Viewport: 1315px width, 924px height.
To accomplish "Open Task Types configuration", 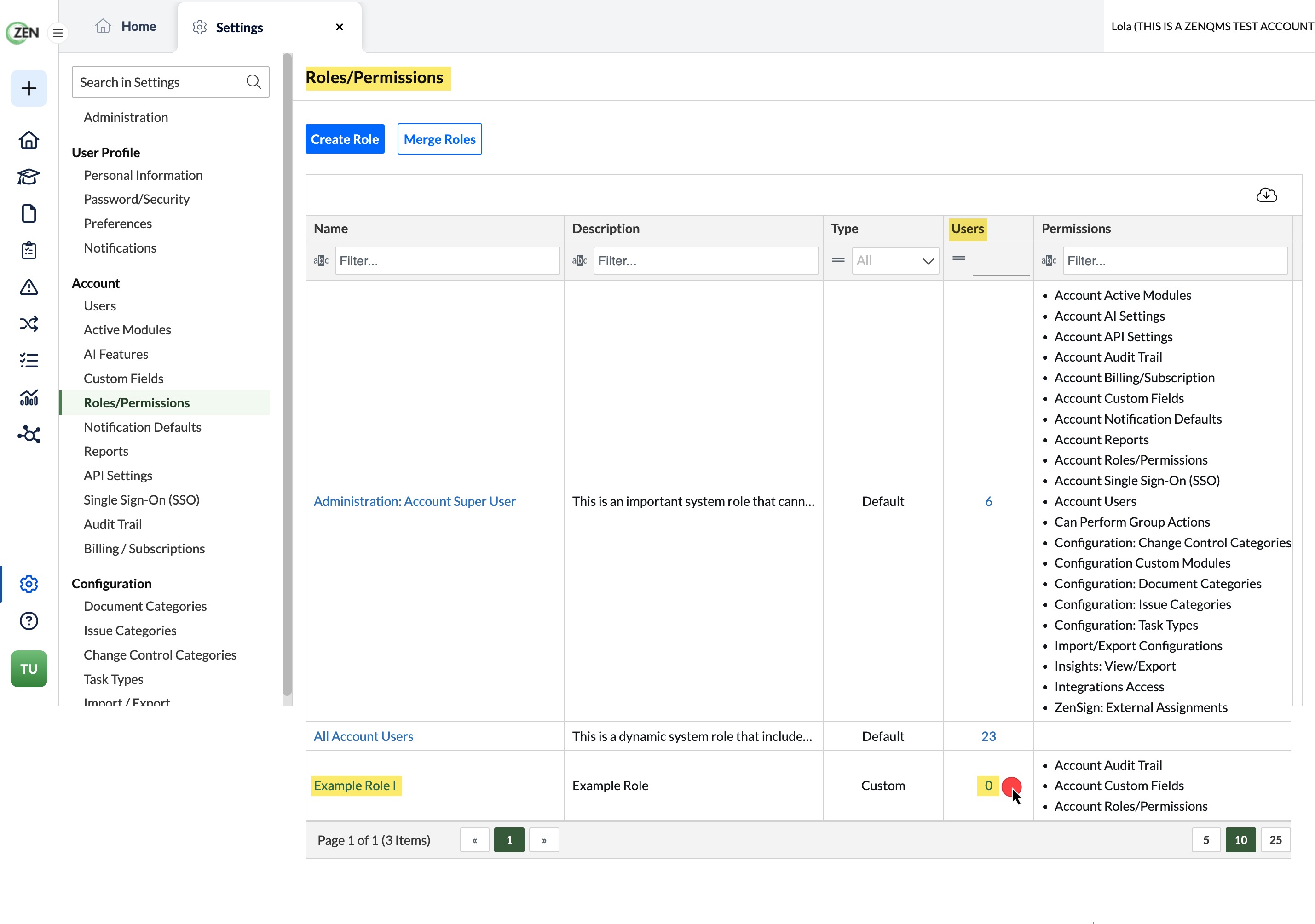I will coord(113,679).
